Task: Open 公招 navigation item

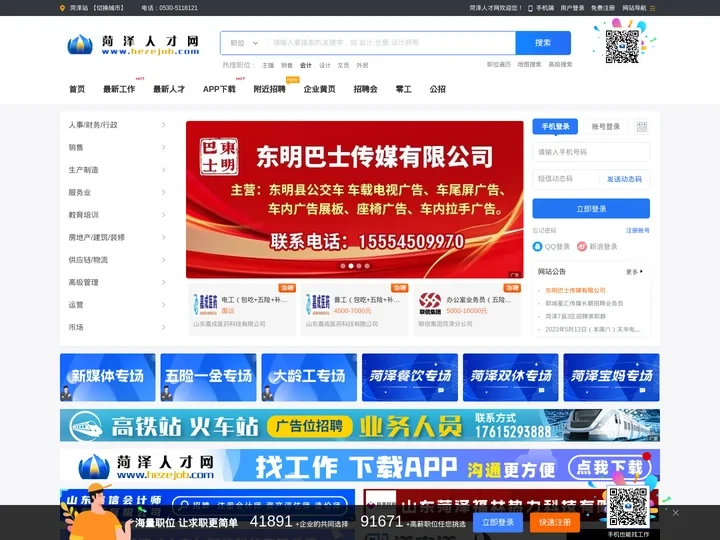Action: (438, 89)
